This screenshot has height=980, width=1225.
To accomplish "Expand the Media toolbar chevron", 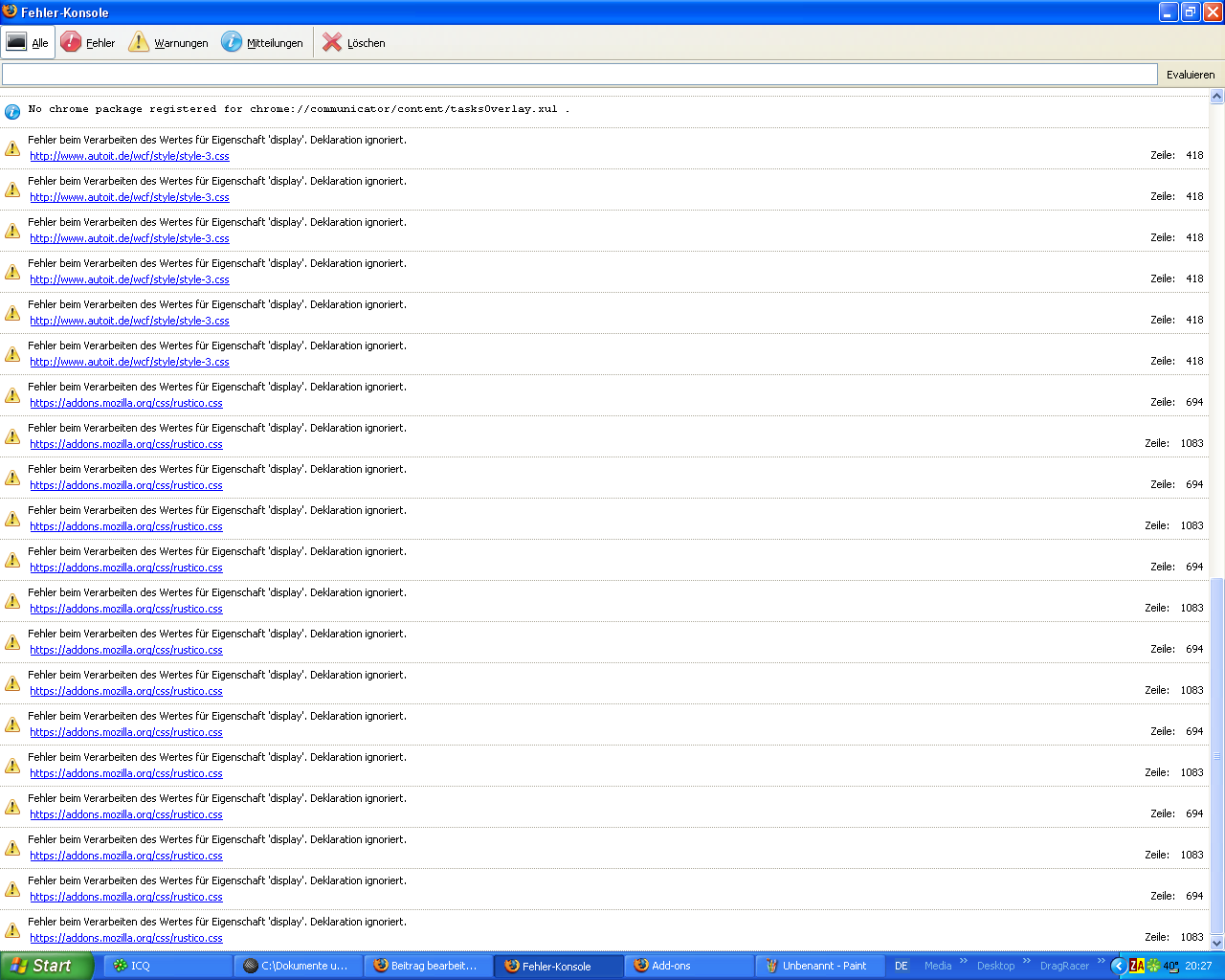I will click(x=963, y=961).
